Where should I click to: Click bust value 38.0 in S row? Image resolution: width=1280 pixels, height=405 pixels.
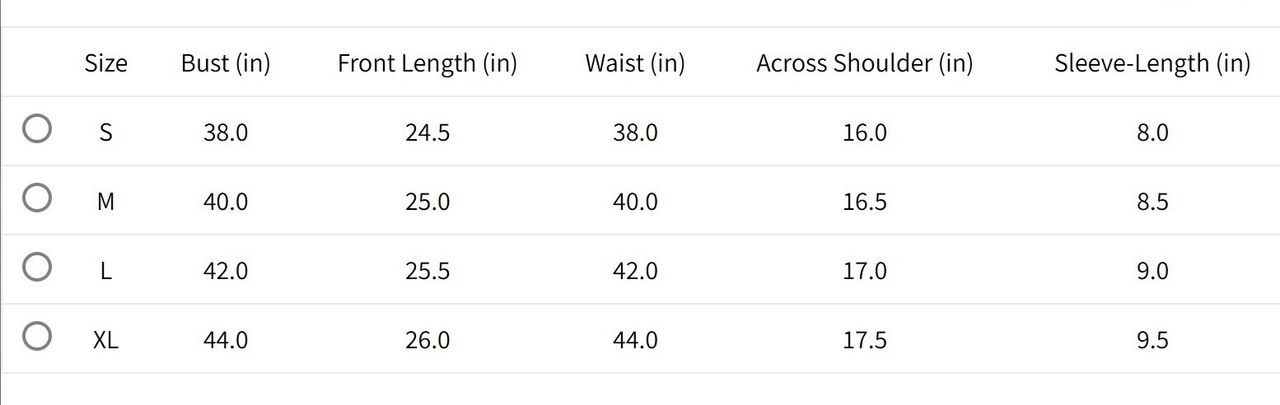[x=226, y=132]
